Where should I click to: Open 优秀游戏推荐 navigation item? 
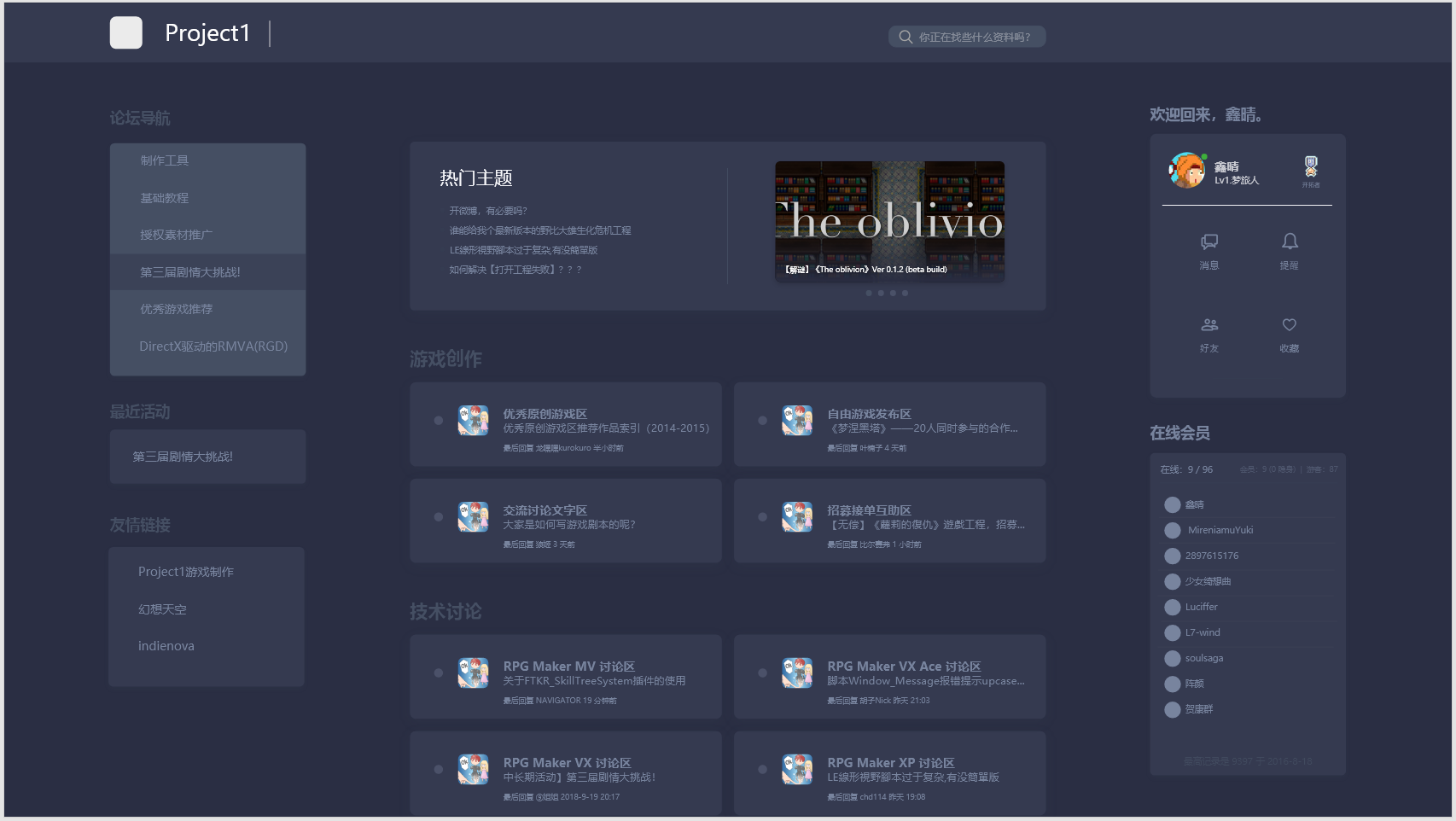(x=207, y=309)
